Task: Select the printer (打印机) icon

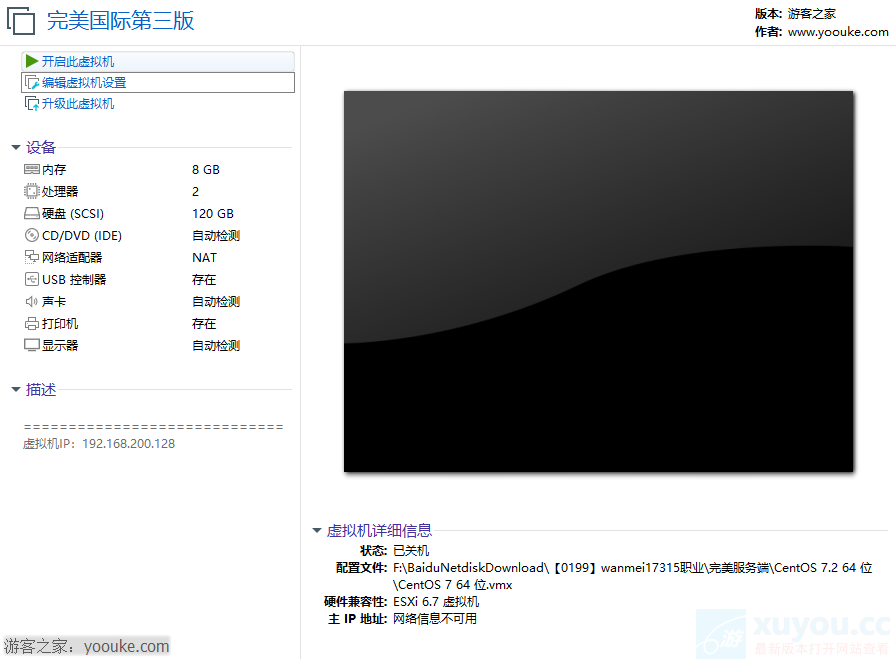Action: pos(32,324)
